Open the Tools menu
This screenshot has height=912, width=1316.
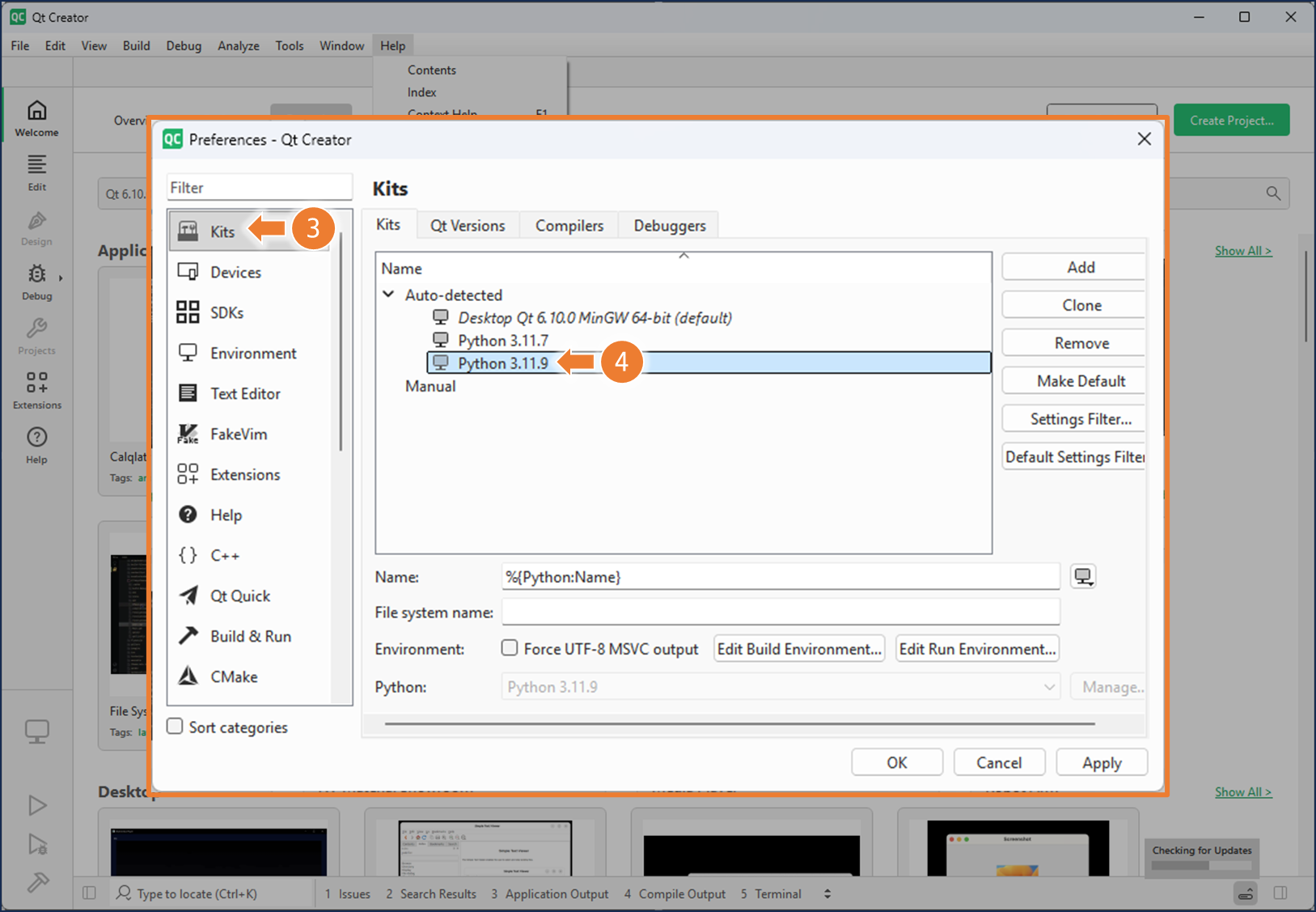[290, 45]
